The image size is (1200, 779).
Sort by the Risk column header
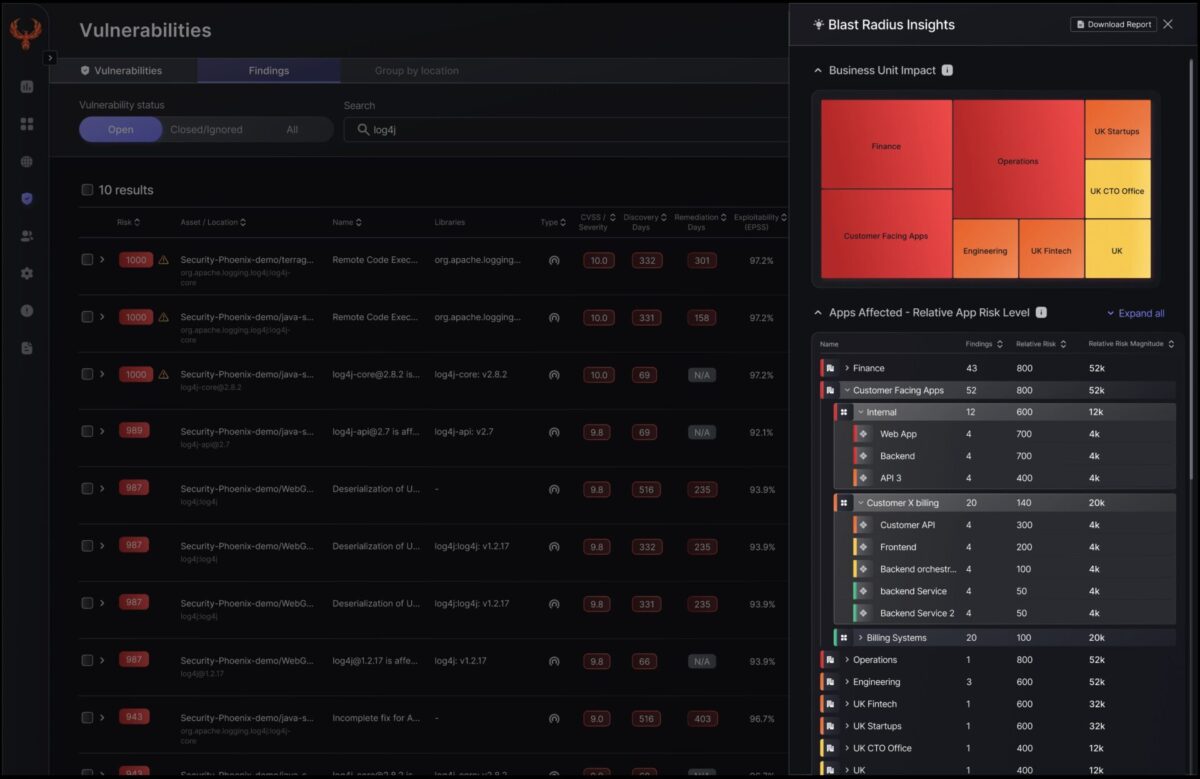128,222
